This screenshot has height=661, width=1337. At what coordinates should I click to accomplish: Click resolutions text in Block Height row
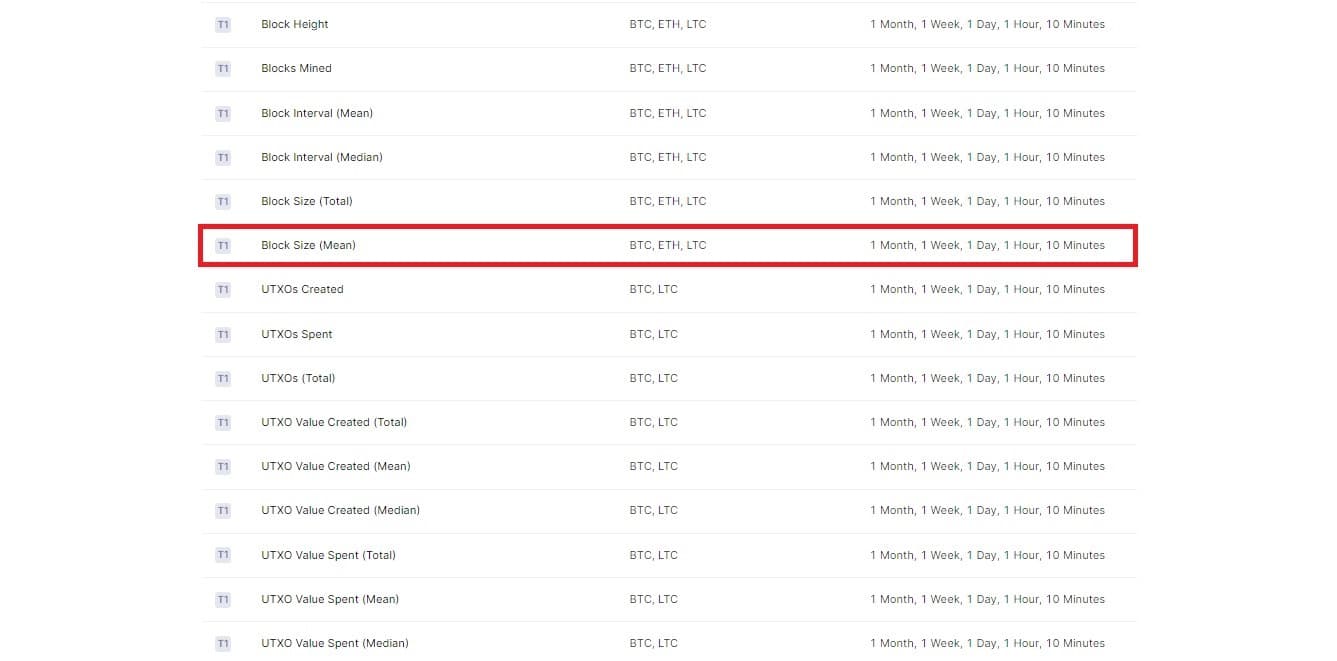point(987,25)
